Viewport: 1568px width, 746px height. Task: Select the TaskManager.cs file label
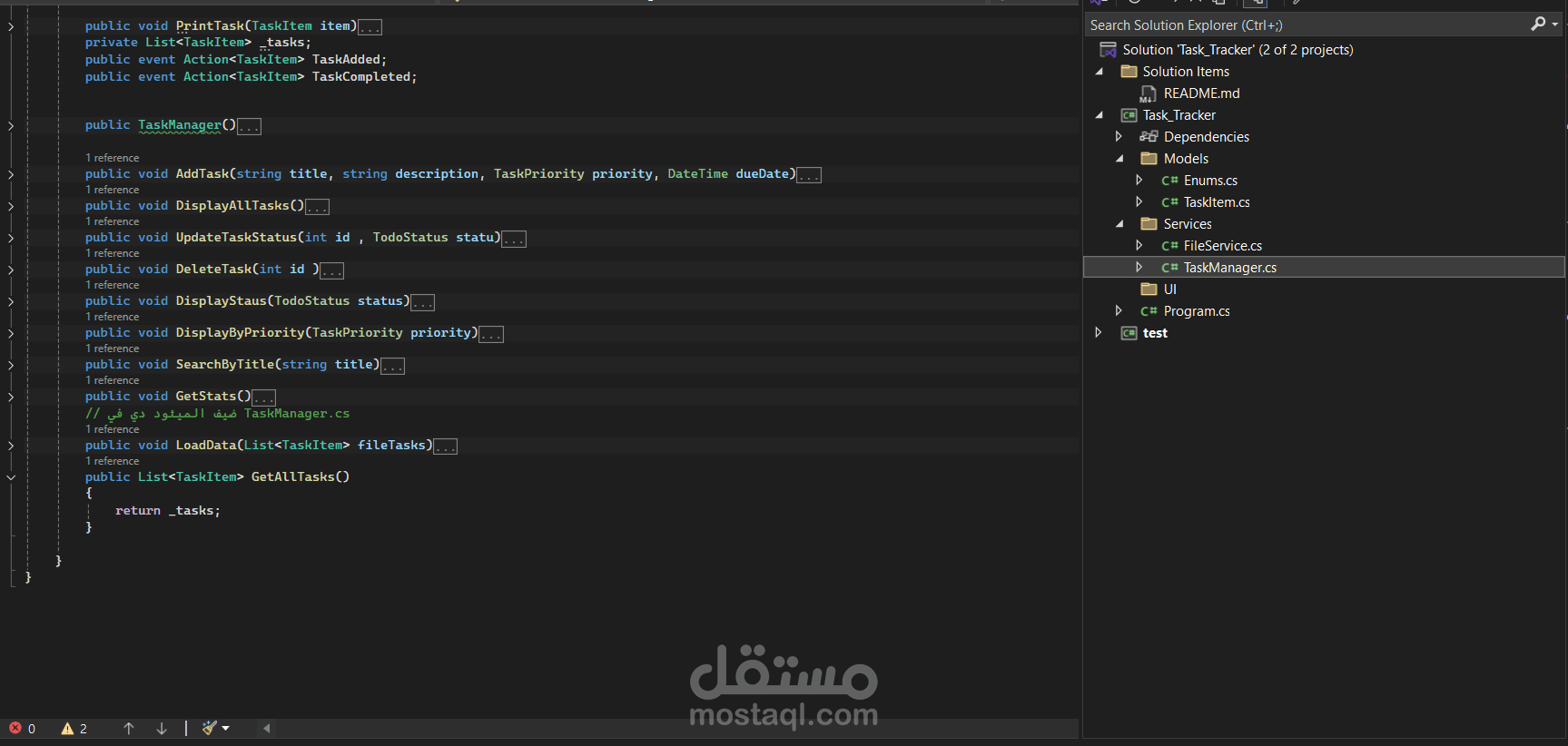point(1230,268)
